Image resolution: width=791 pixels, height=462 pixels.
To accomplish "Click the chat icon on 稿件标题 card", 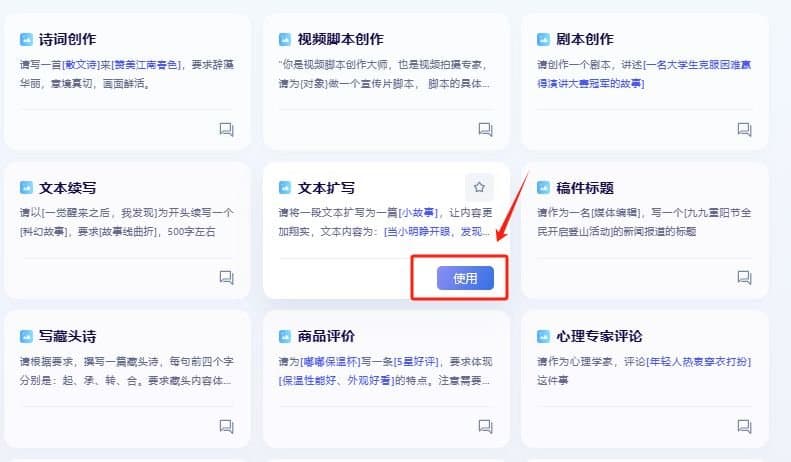I will point(744,277).
